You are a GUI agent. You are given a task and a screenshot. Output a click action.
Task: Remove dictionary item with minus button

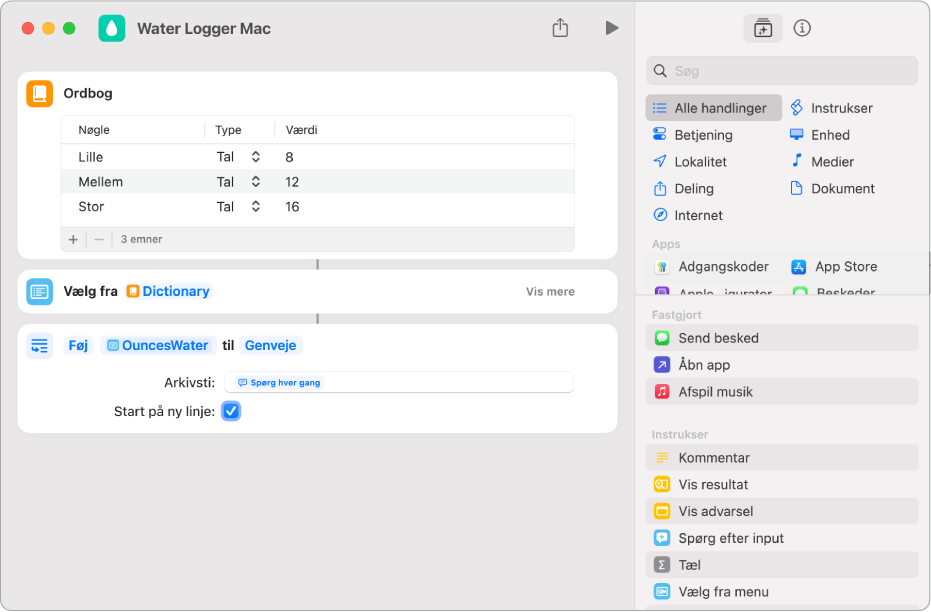coord(99,239)
